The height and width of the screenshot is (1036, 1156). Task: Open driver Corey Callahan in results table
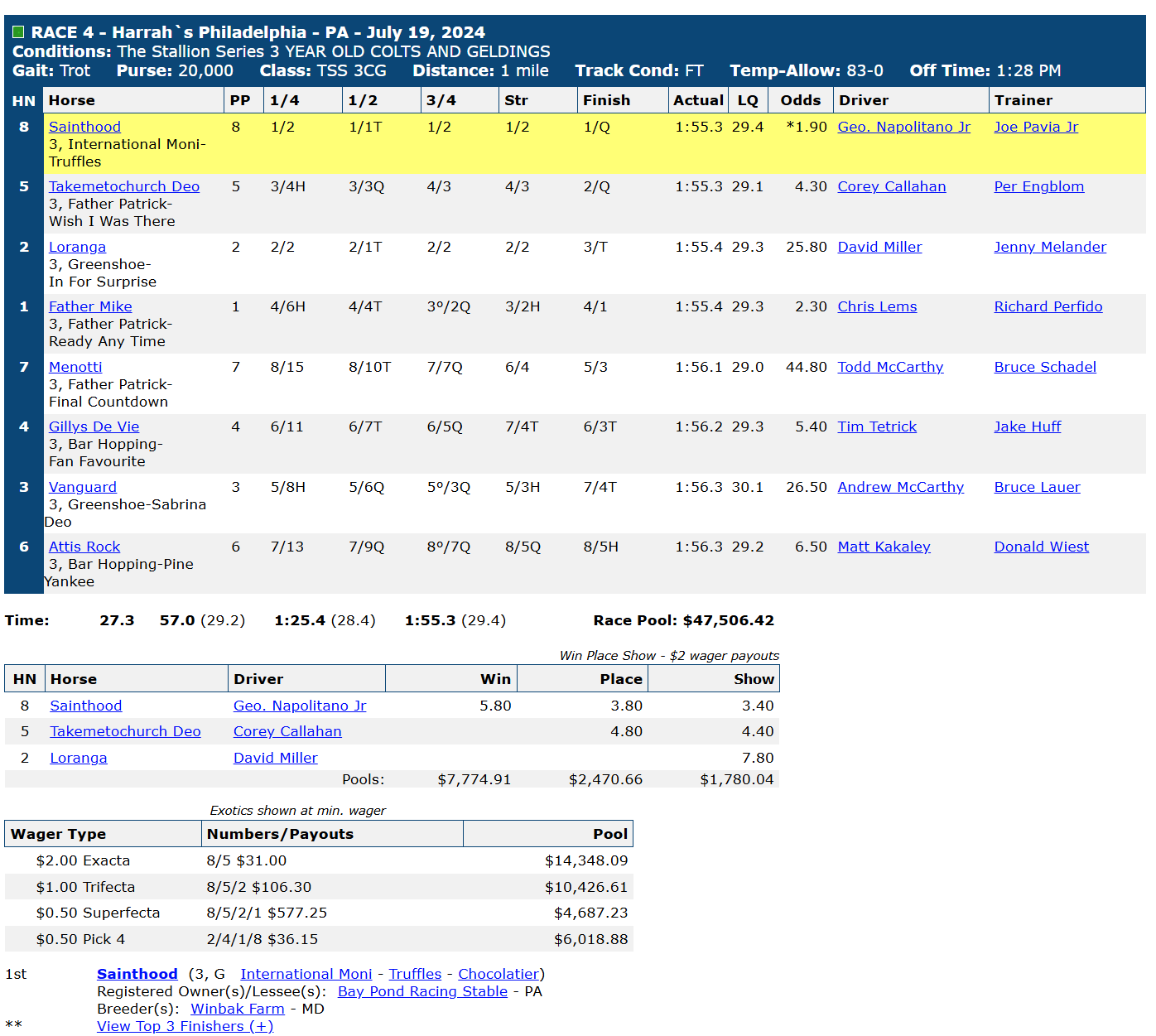point(891,186)
